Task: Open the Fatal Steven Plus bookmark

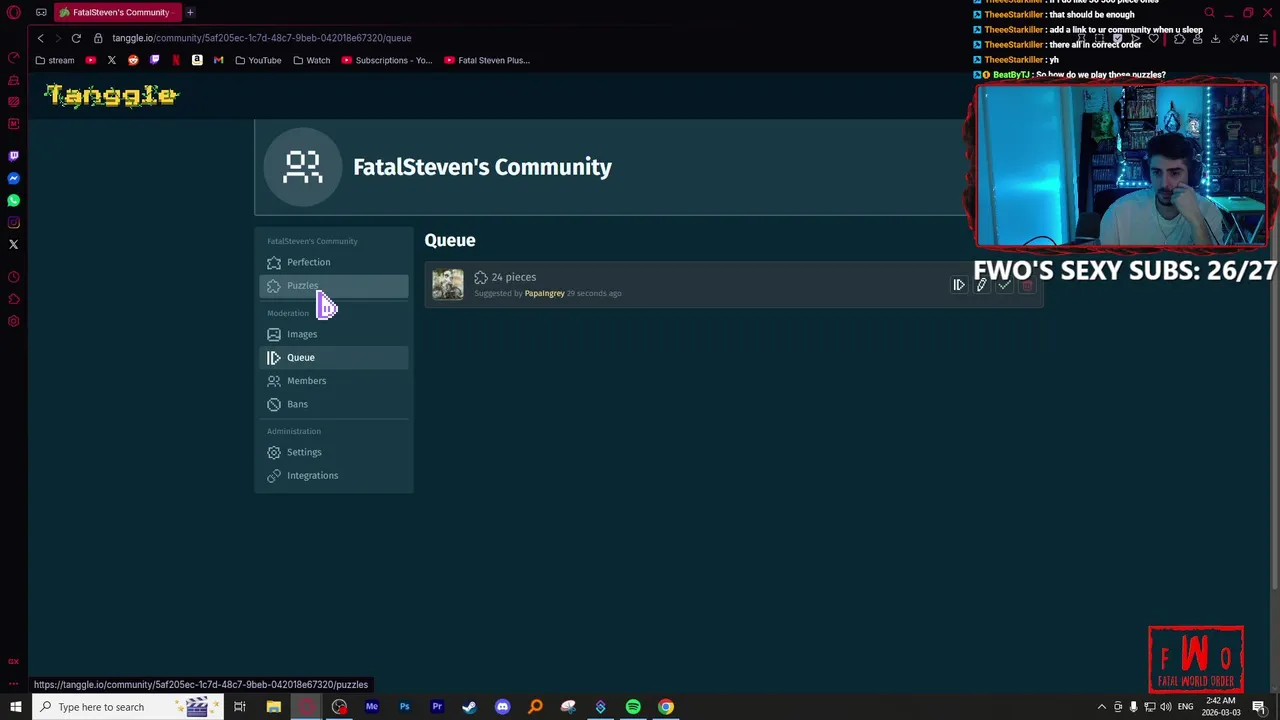Action: point(487,60)
